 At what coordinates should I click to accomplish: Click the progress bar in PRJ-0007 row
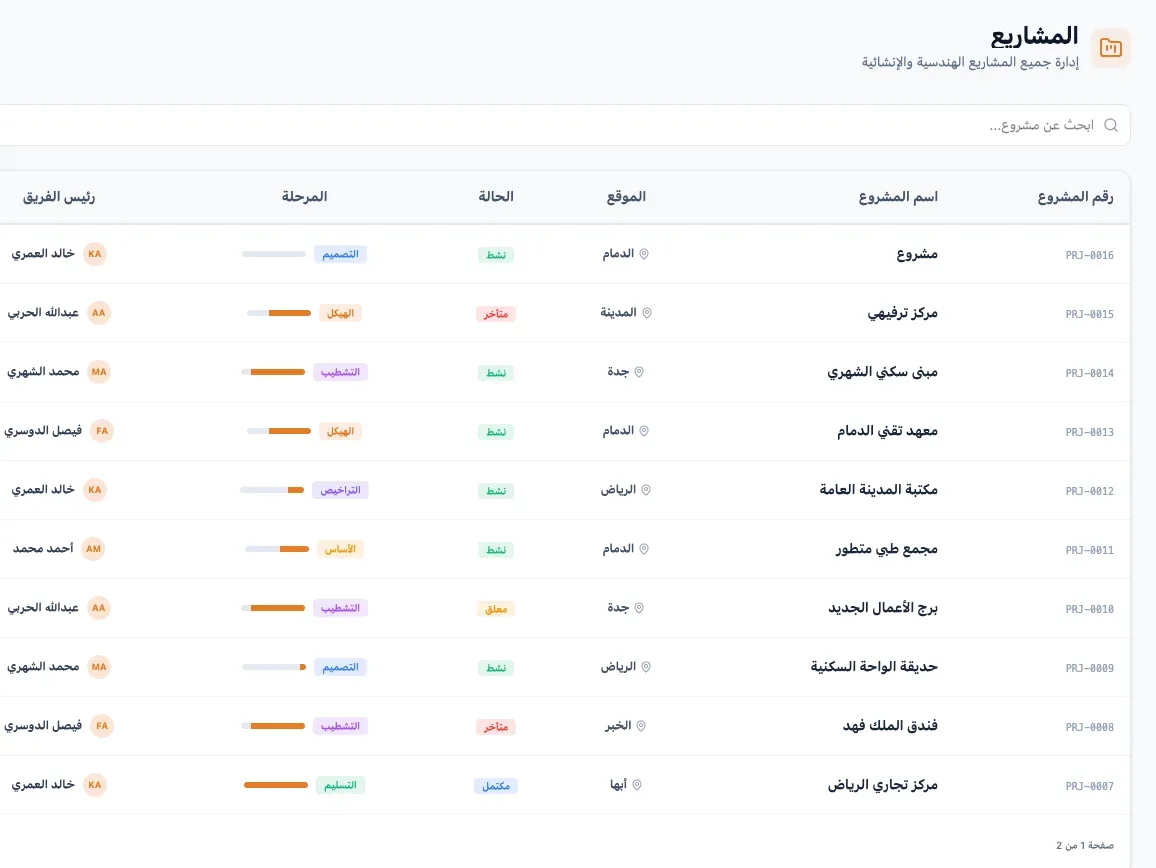coord(276,785)
